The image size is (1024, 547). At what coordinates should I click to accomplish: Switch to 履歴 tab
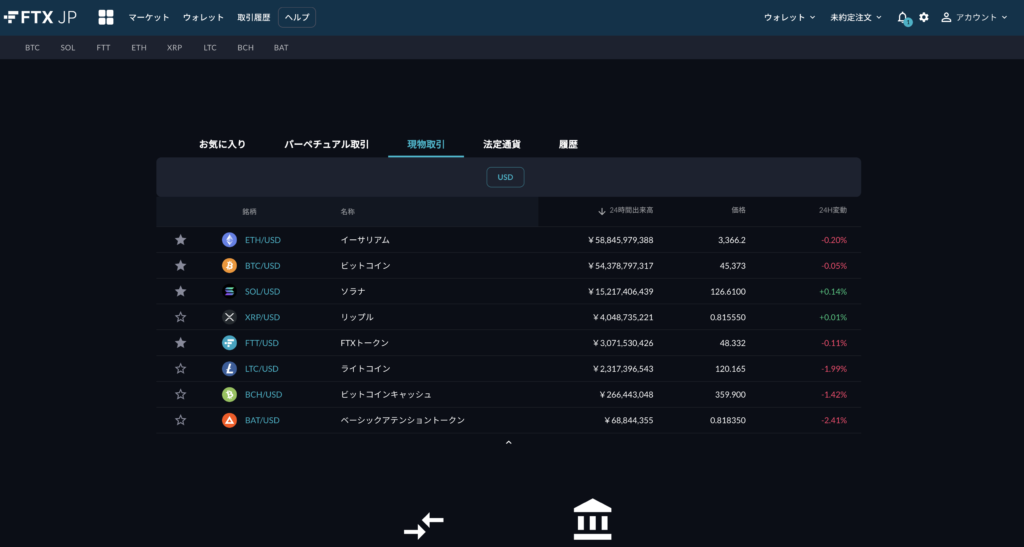click(x=568, y=144)
